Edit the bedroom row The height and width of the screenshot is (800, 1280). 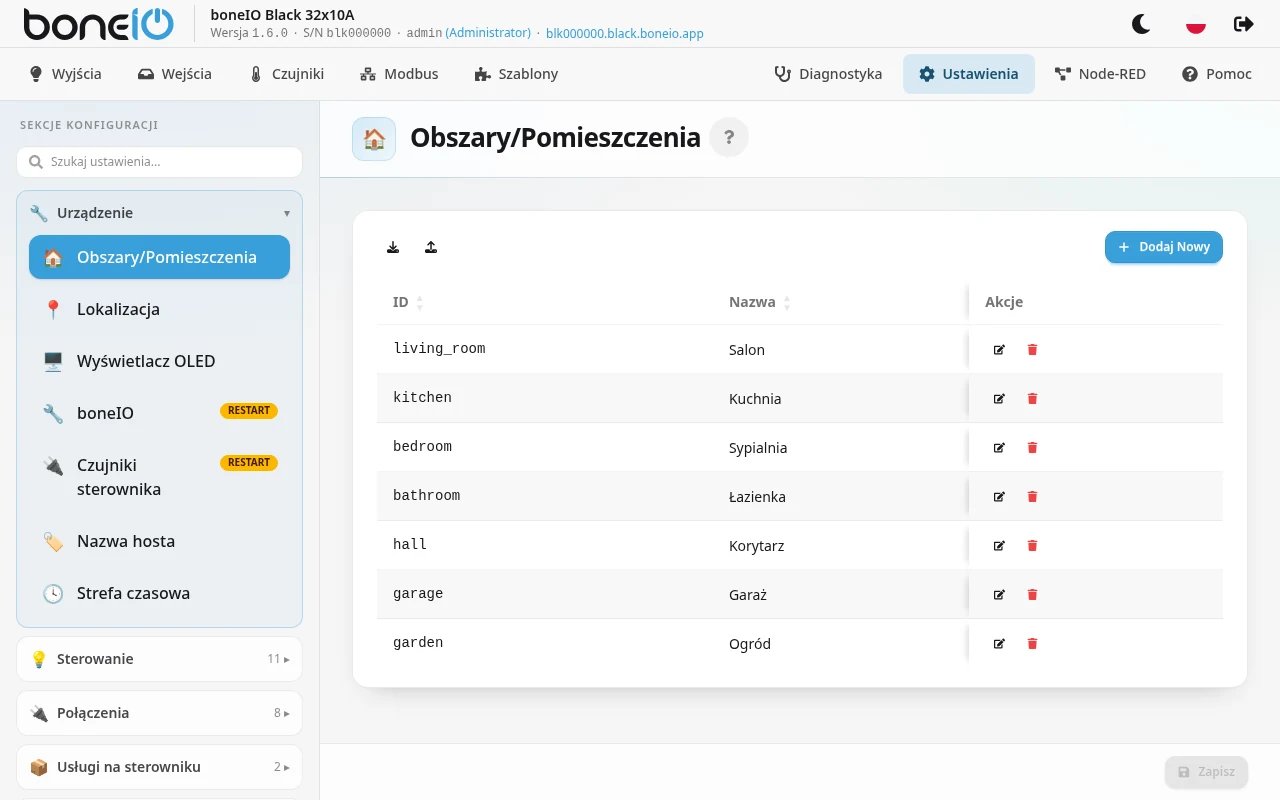point(999,448)
